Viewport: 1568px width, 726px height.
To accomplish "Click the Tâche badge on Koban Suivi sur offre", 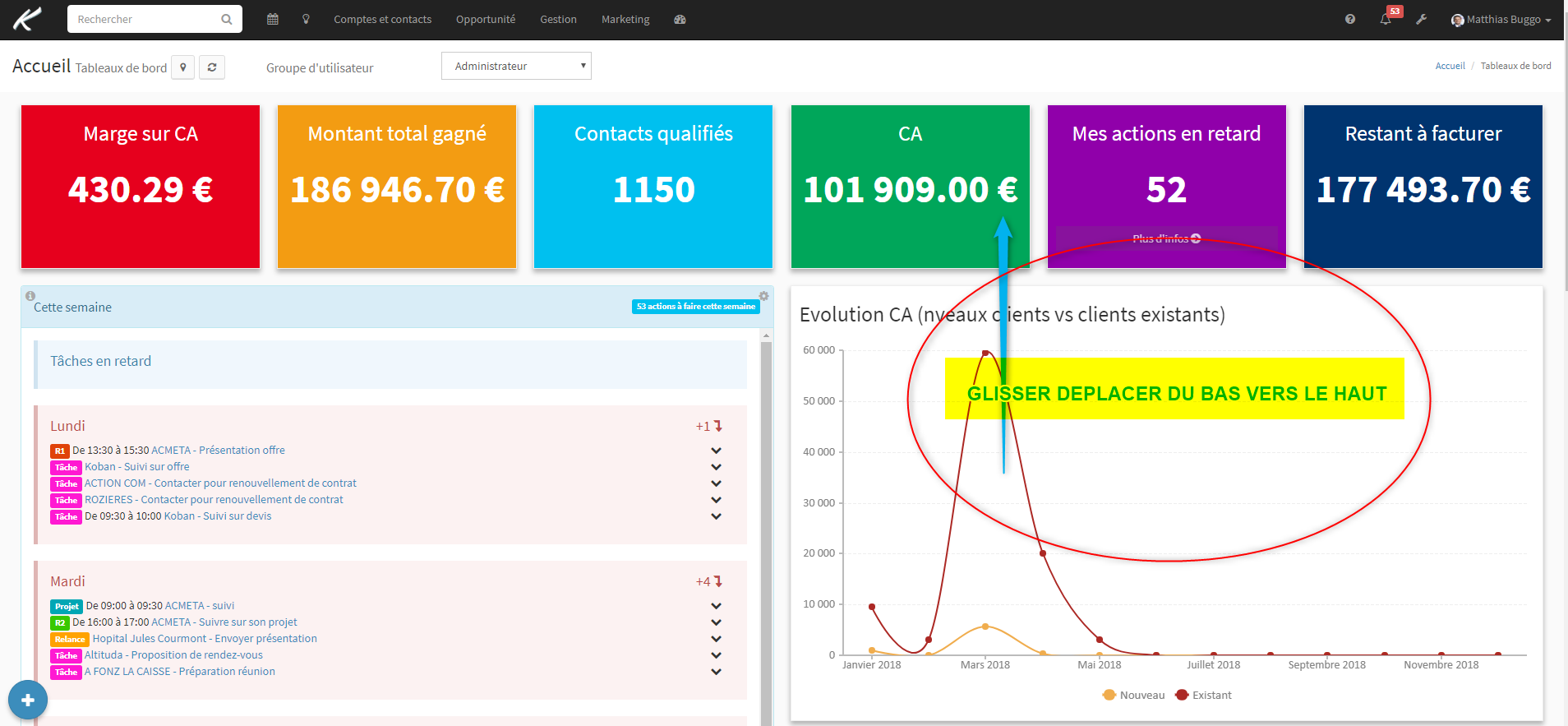I will [66, 467].
